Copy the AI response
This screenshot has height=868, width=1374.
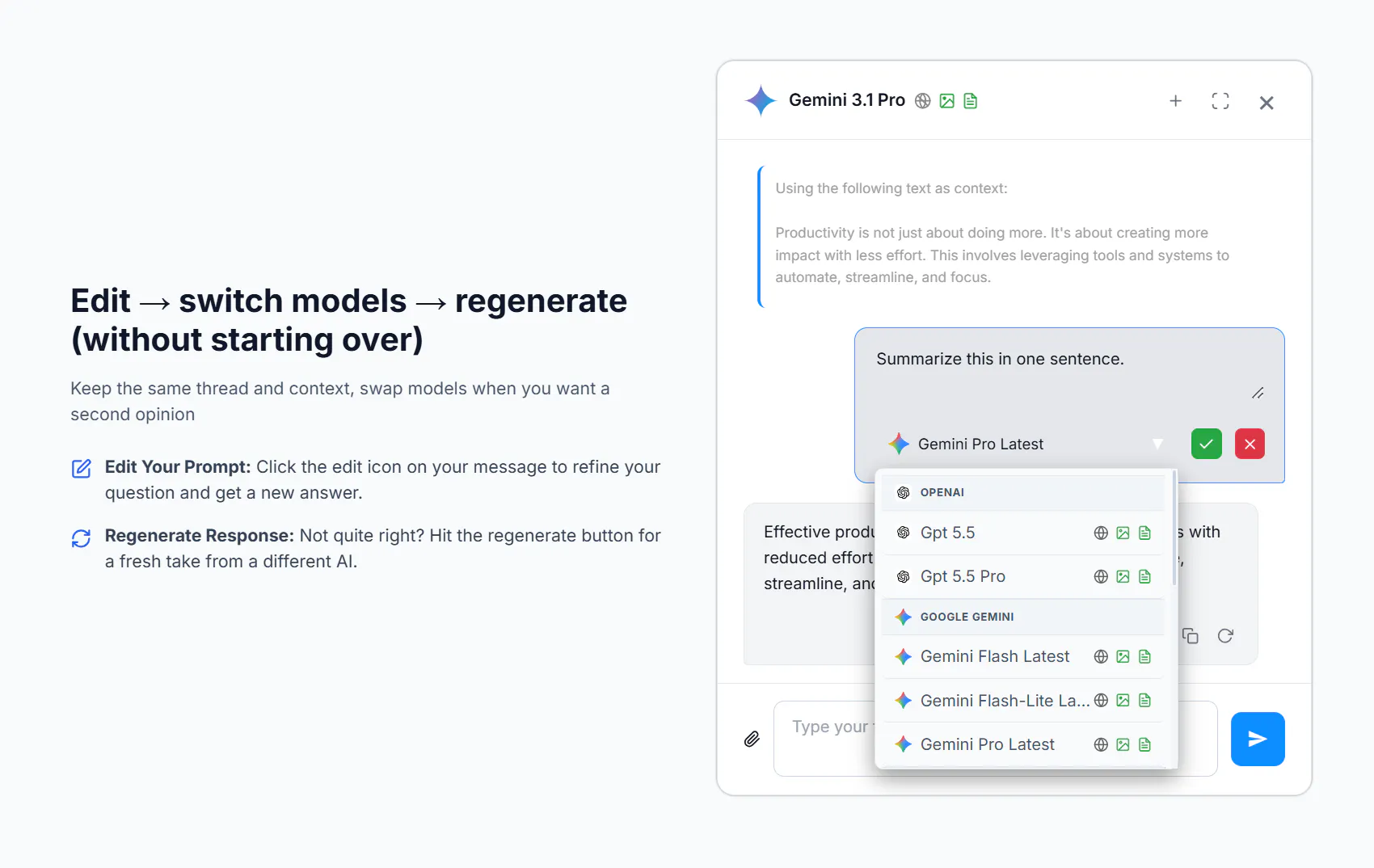point(1191,636)
